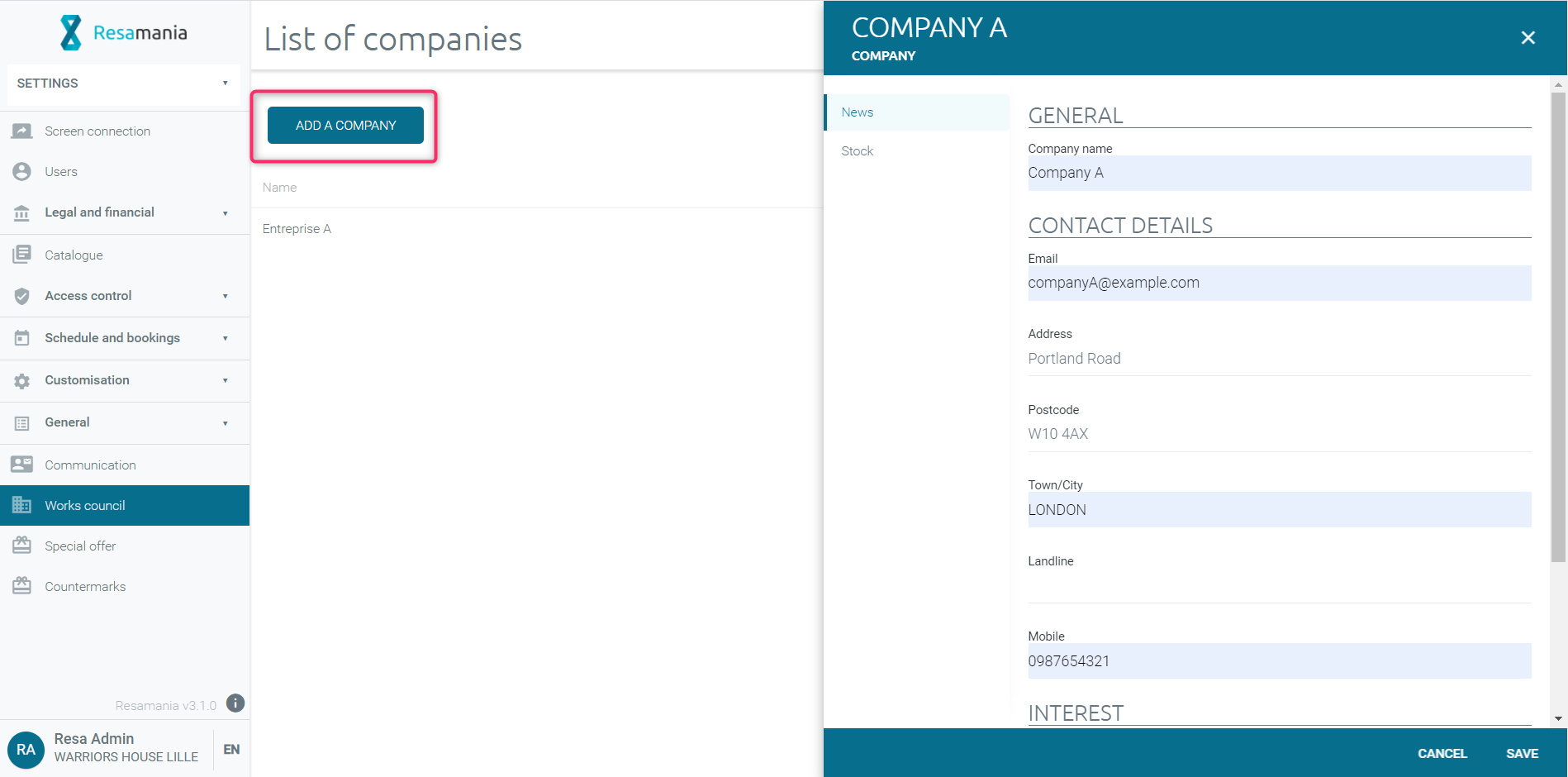Open the SETTINGS dropdown selector

(122, 83)
